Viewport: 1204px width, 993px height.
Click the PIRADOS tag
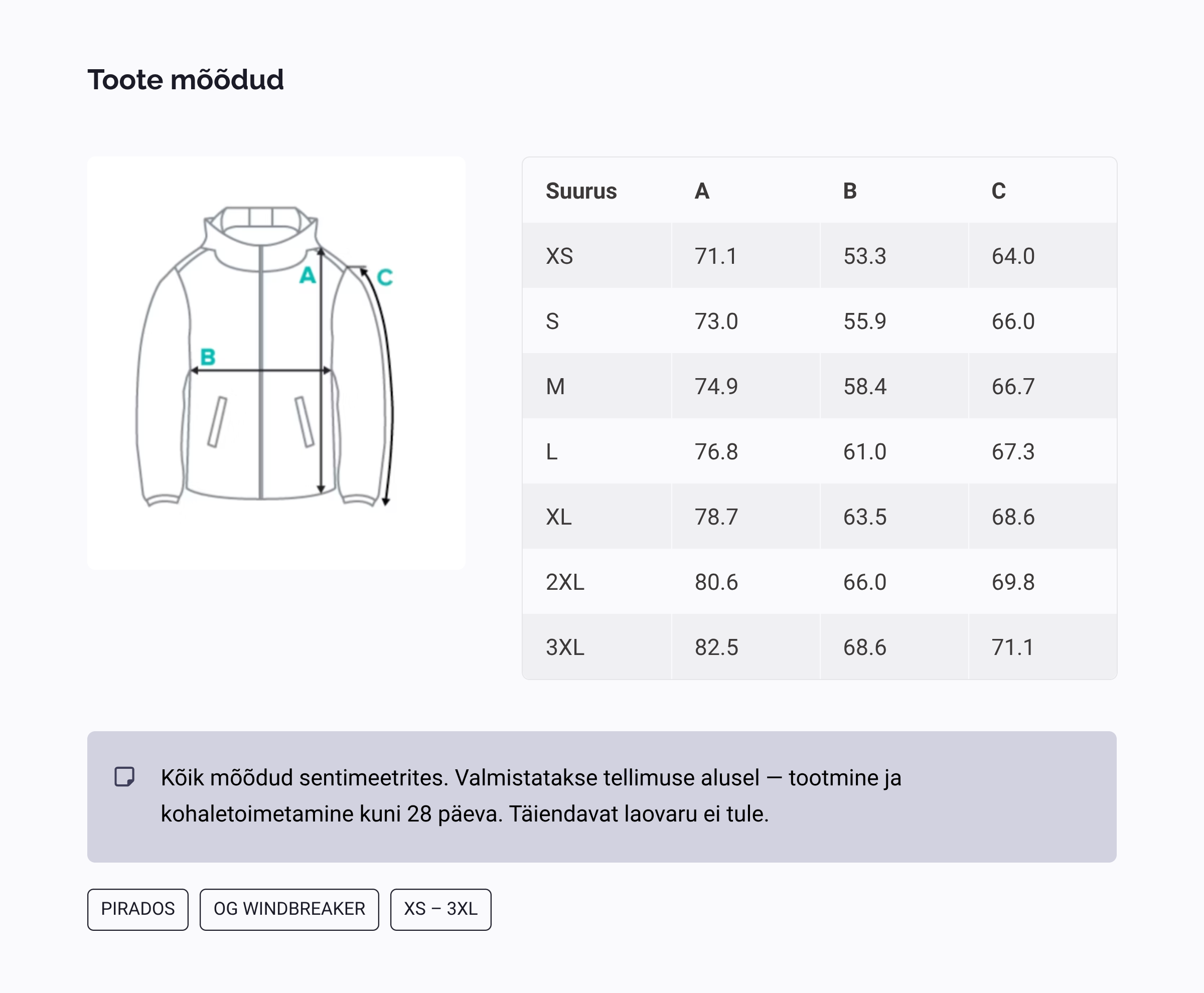(x=137, y=909)
